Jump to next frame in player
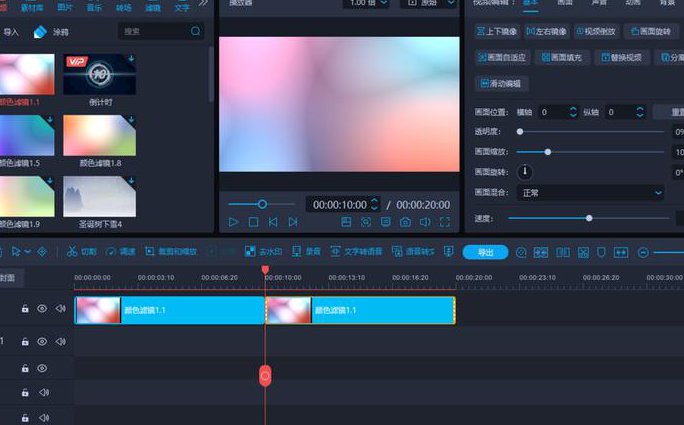Screen dimensions: 684x425 click(x=293, y=222)
